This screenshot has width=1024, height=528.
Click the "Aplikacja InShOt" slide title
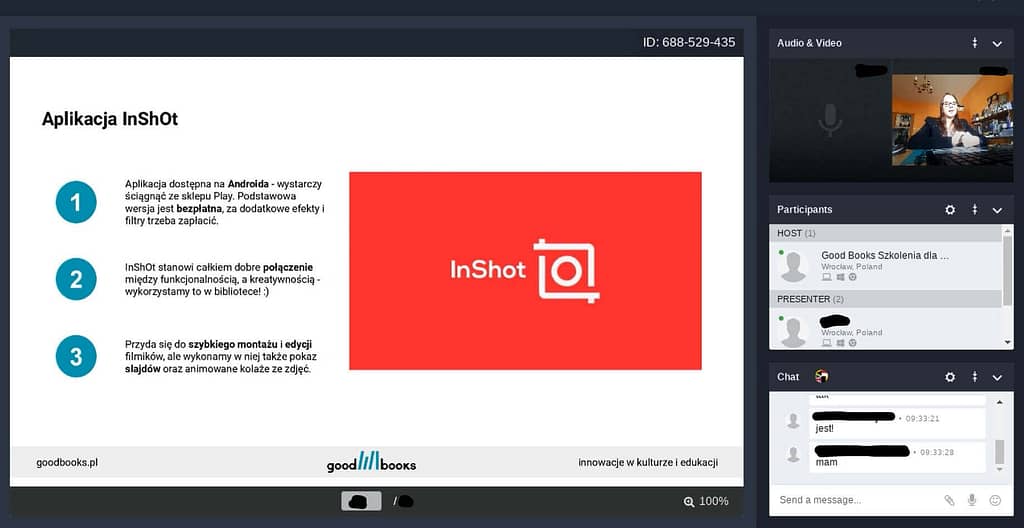coord(110,119)
